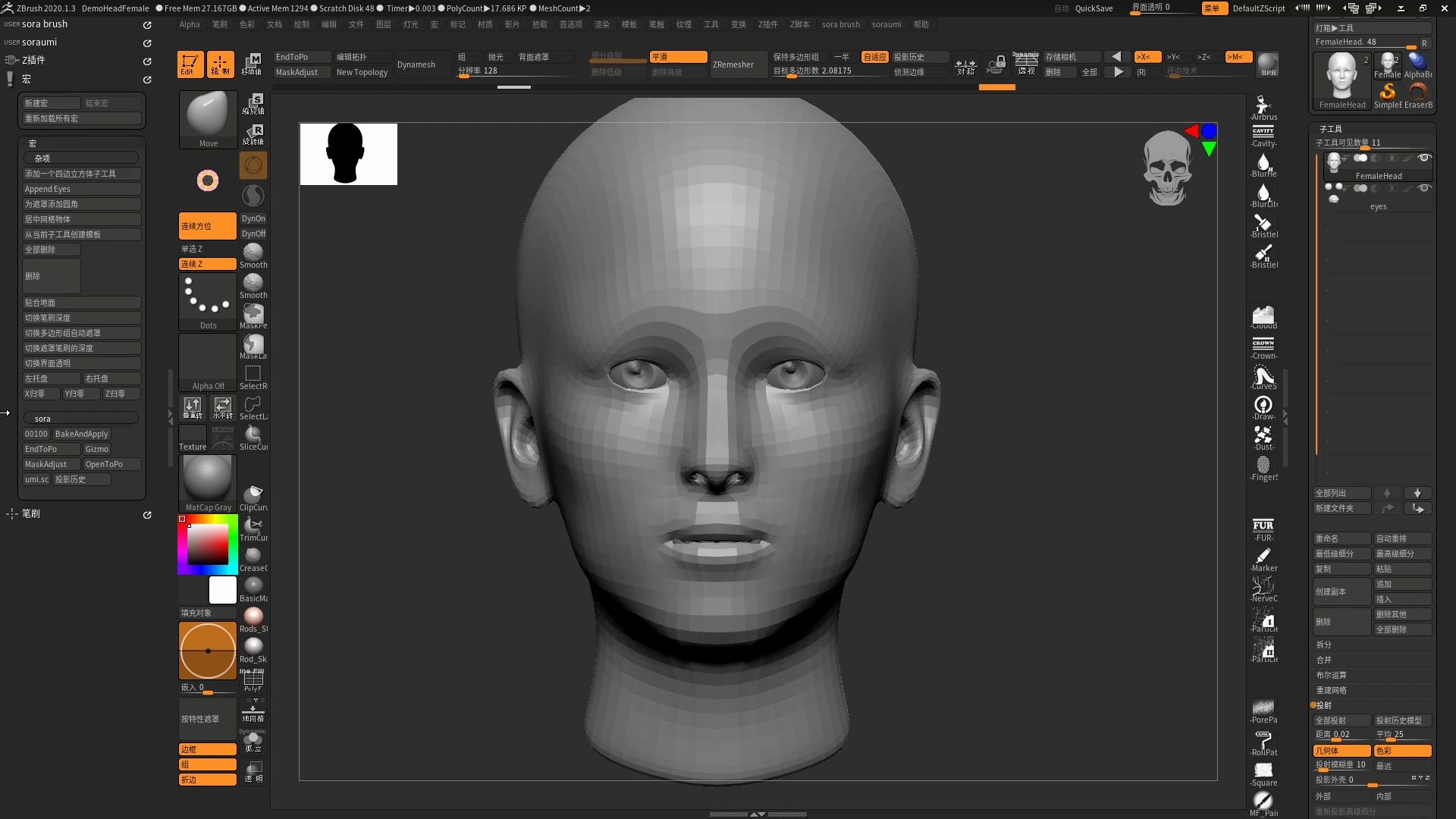Toggle visibility of FemaleHead subtool
The width and height of the screenshot is (1456, 819).
coord(1424,158)
